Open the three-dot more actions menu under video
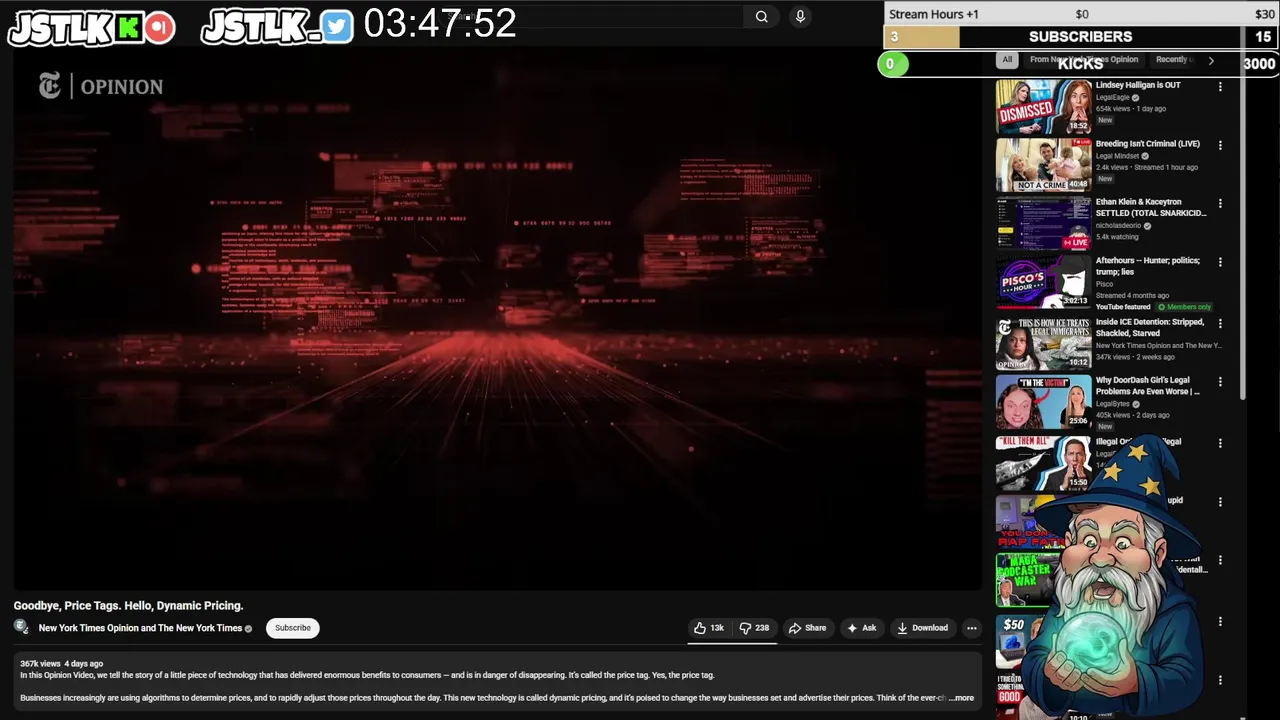The image size is (1280, 720). coord(971,628)
